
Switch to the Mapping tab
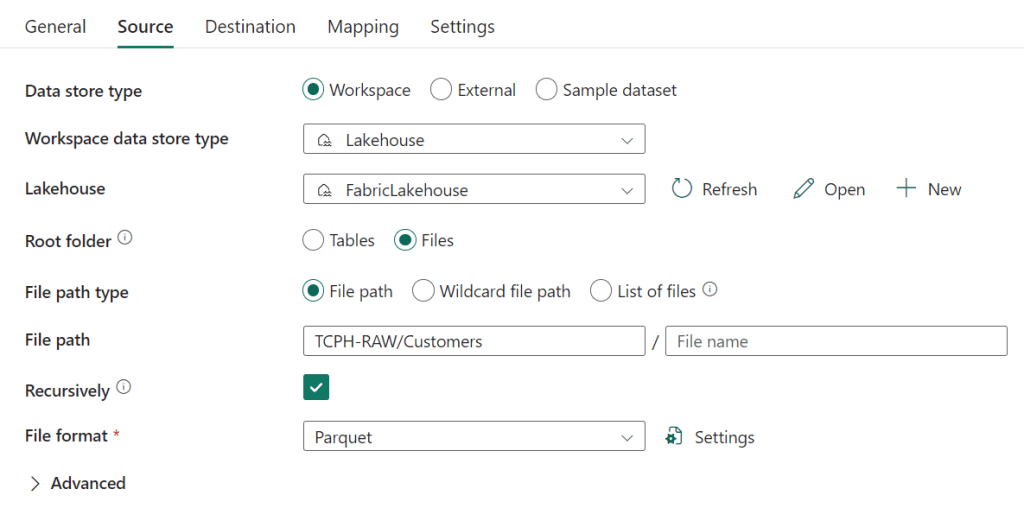tap(363, 27)
